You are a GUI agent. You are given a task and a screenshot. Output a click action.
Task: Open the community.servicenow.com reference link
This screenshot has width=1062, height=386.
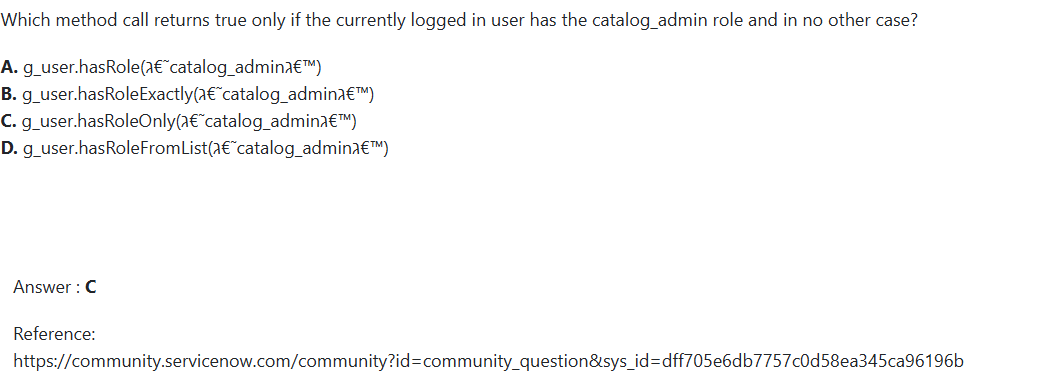[488, 361]
